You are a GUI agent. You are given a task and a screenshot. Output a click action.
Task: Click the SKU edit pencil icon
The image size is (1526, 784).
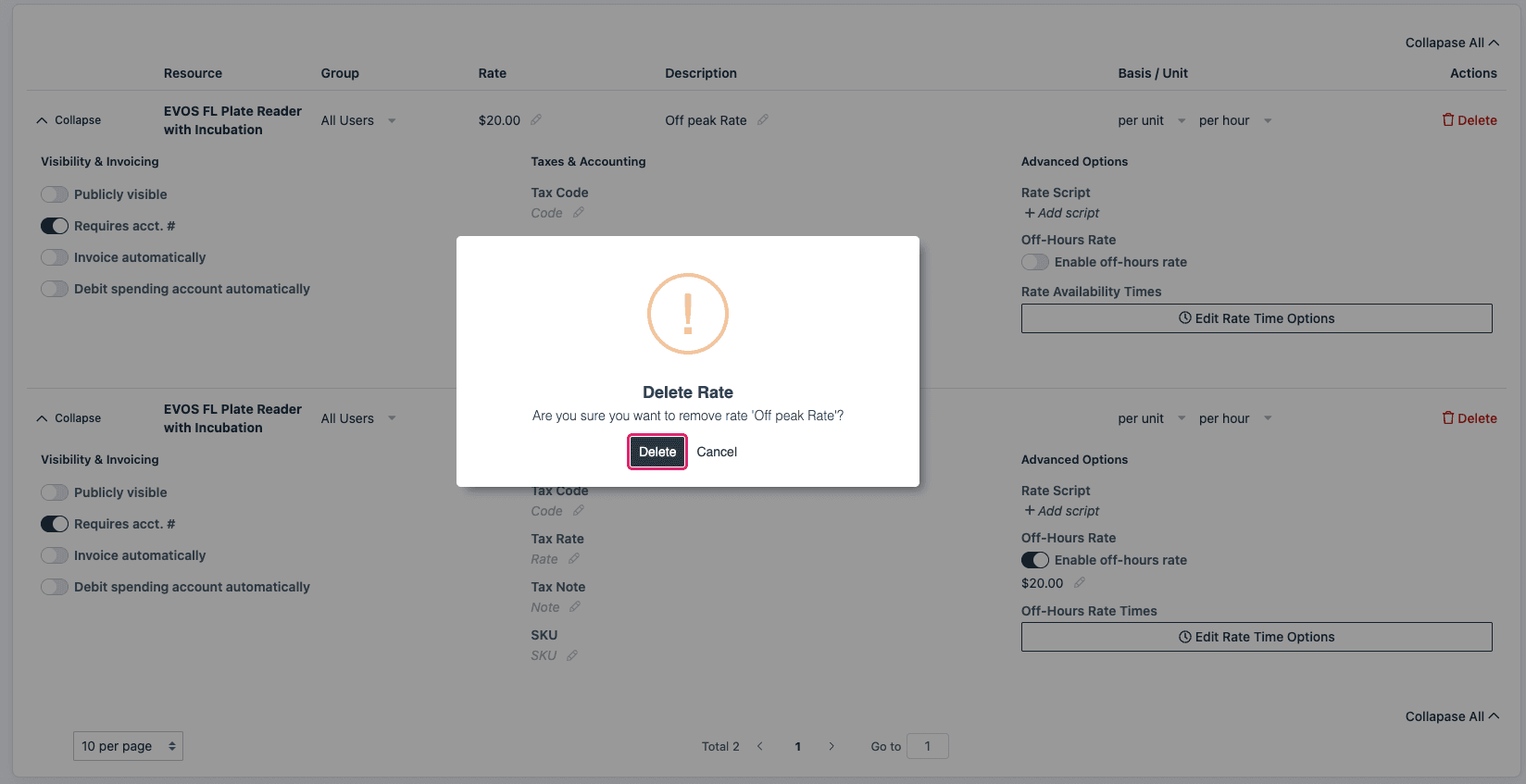(572, 655)
